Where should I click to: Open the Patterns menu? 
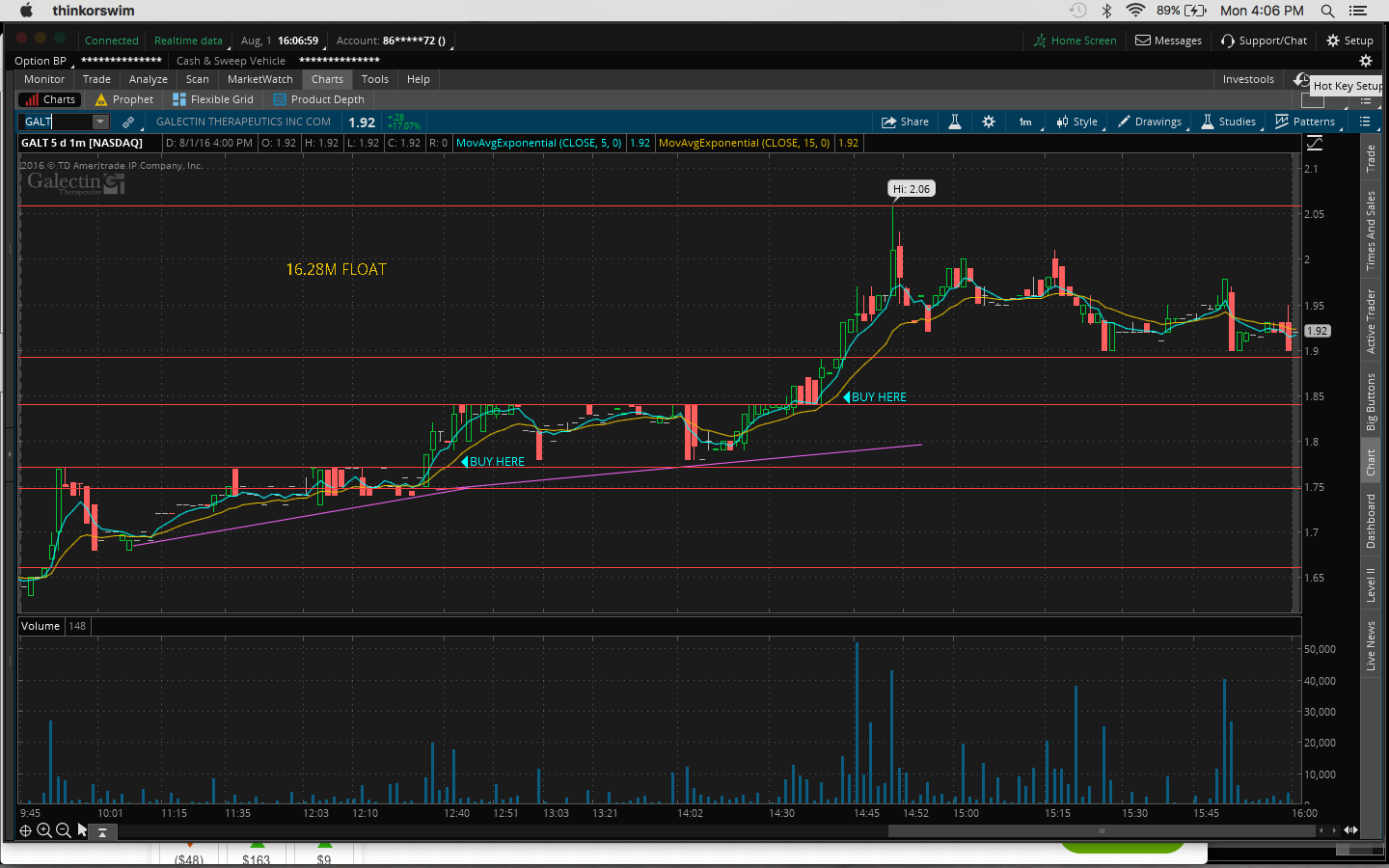(1305, 122)
